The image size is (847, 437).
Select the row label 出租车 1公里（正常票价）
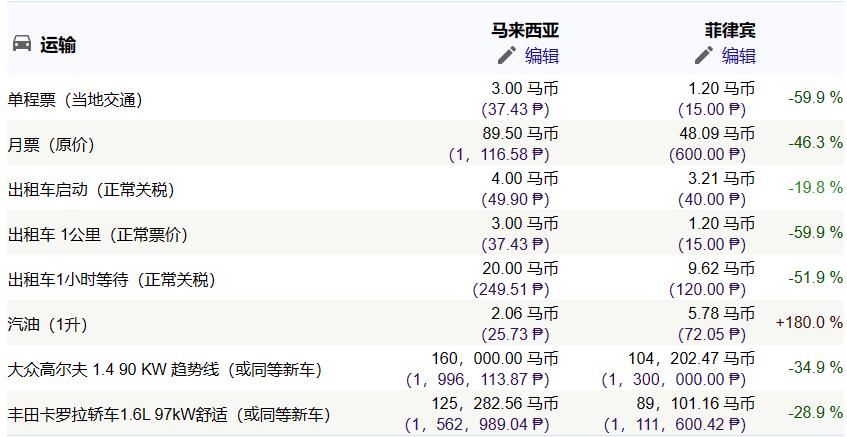pos(98,235)
